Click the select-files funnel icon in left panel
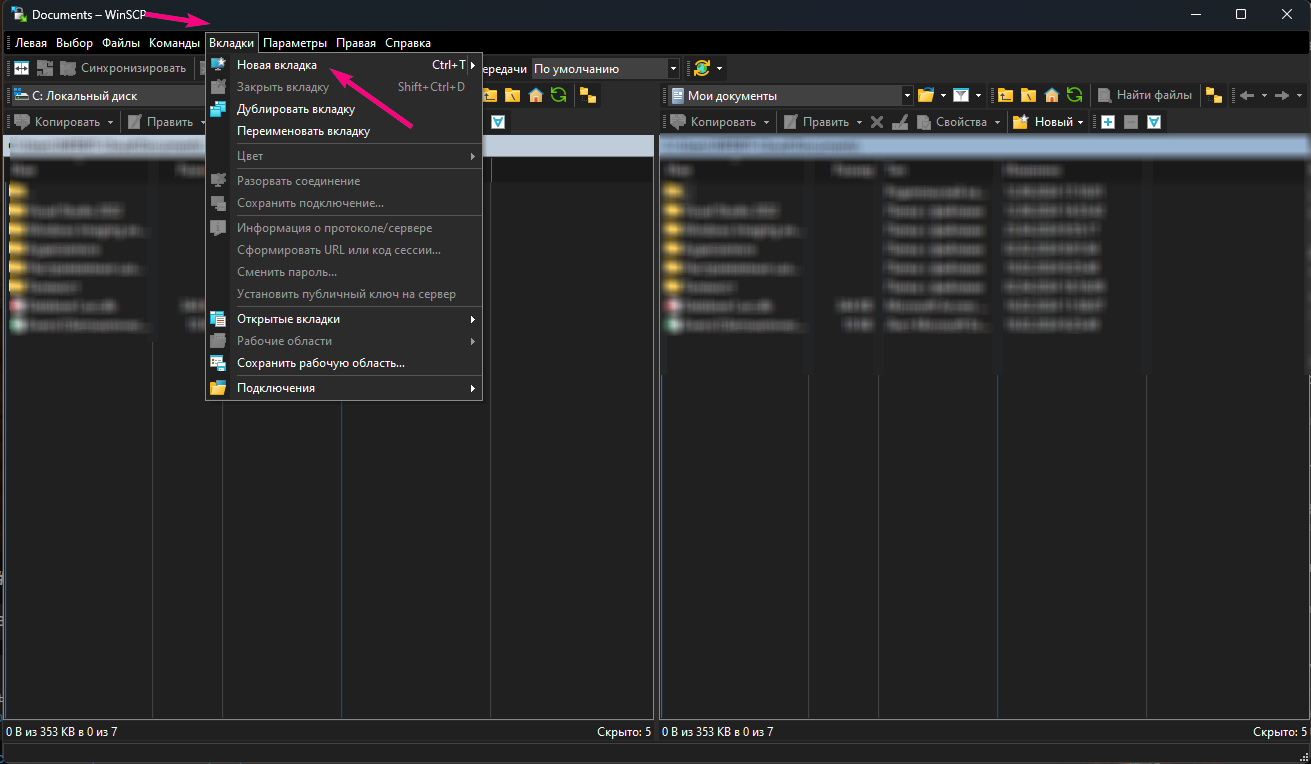1311x764 pixels. [x=497, y=122]
